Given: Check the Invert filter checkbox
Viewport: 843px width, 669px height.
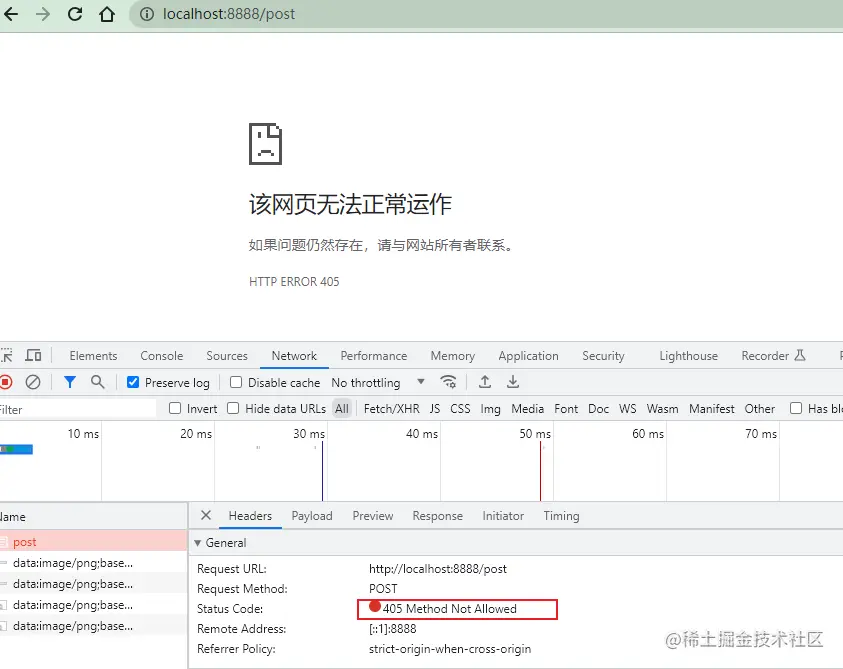Looking at the screenshot, I should 175,408.
